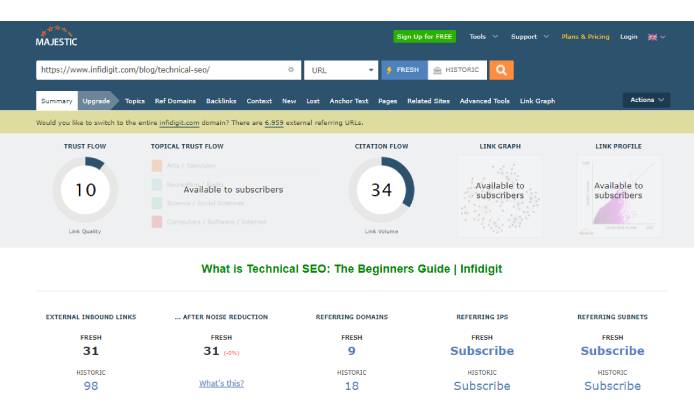This screenshot has width=694, height=418.
Task: Click the infidigit.com domain link
Action: click(x=179, y=123)
